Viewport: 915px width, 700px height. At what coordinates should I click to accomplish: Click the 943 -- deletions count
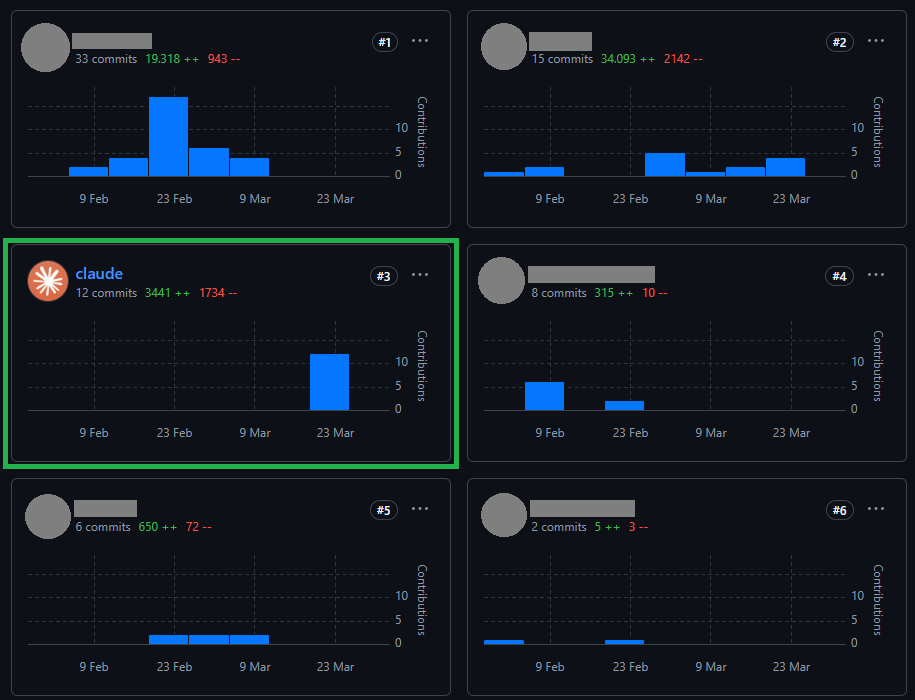click(224, 59)
